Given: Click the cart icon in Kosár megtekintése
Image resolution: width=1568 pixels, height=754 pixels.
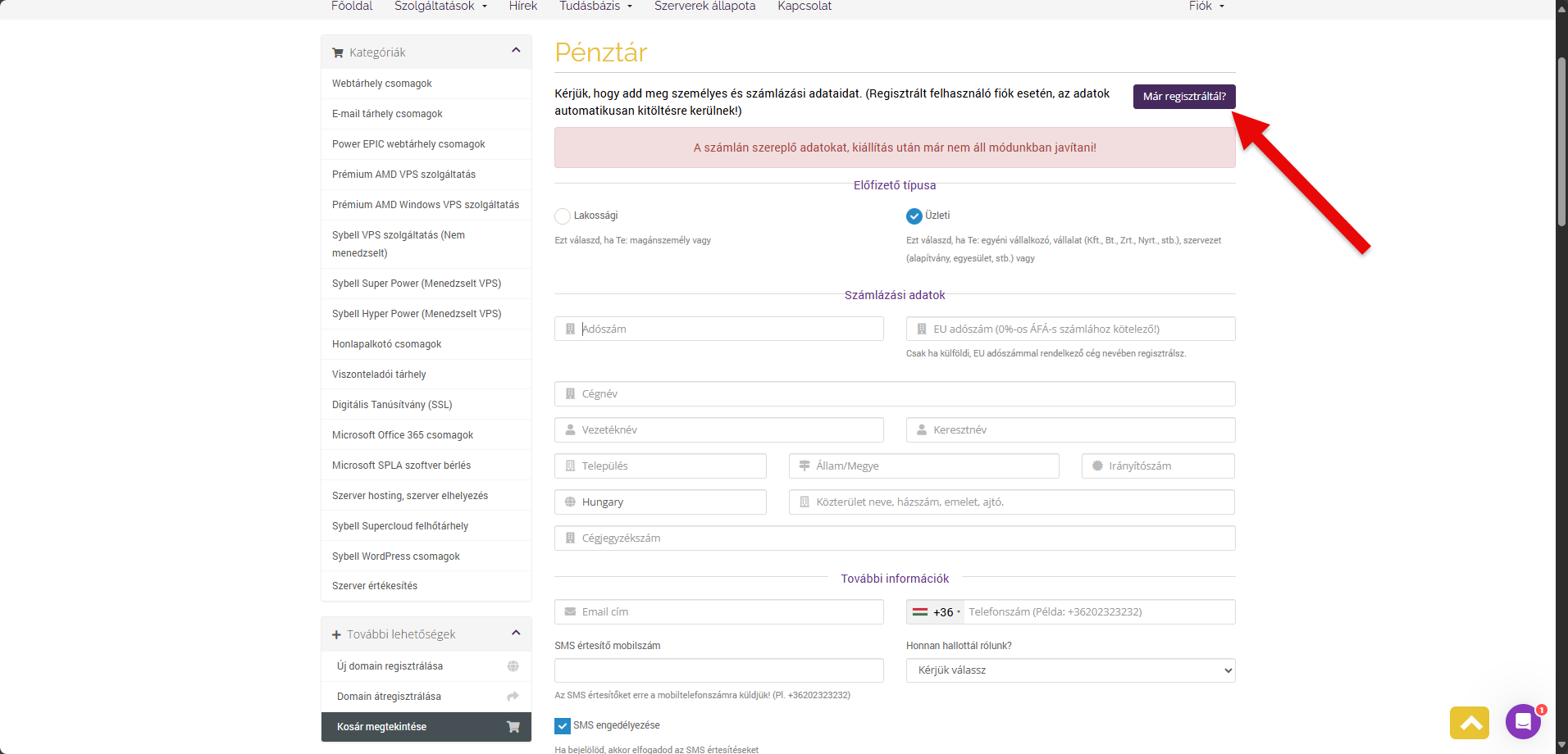Looking at the screenshot, I should (513, 727).
